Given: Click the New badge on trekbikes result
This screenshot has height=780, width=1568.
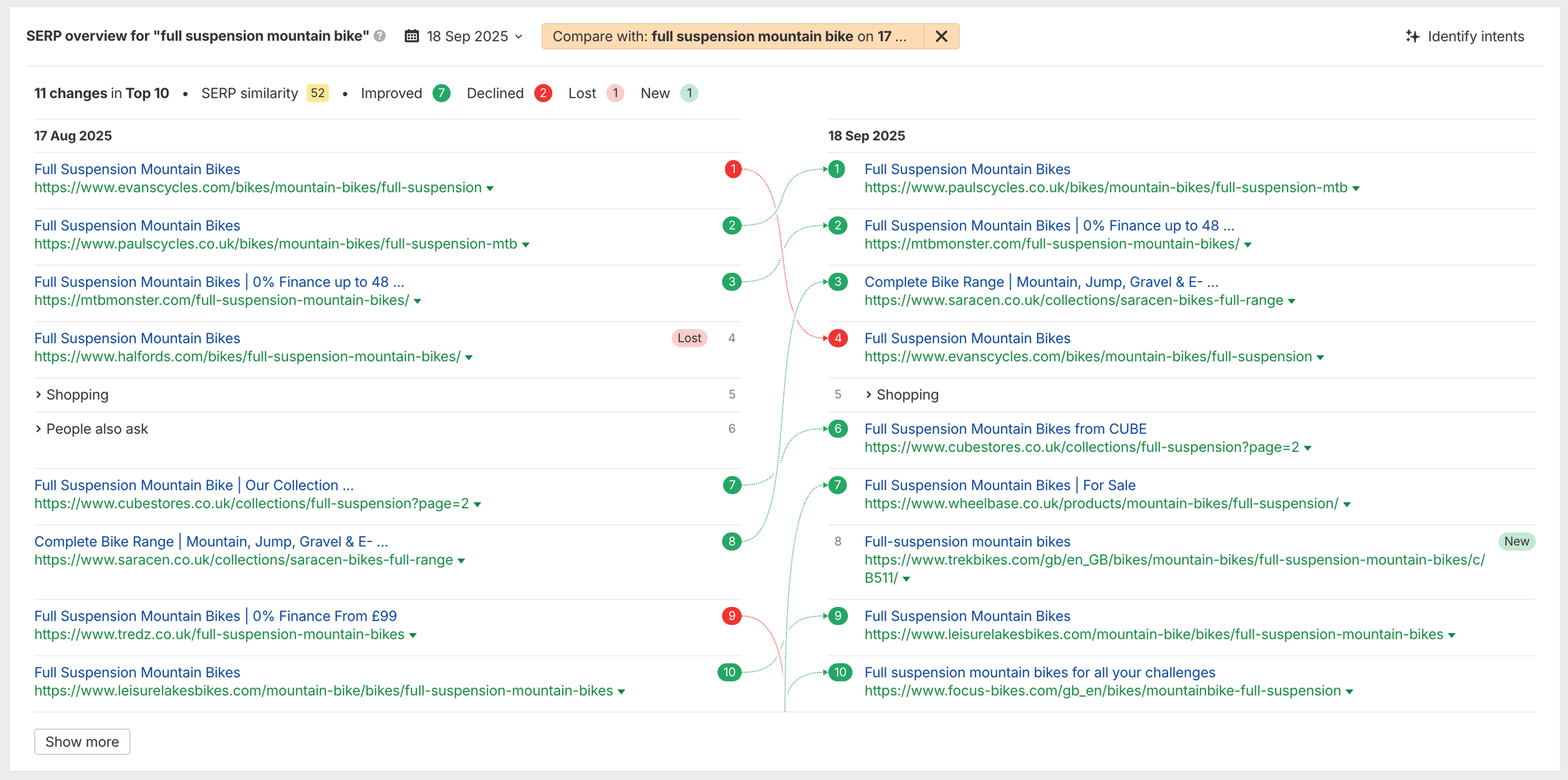Looking at the screenshot, I should [1516, 542].
